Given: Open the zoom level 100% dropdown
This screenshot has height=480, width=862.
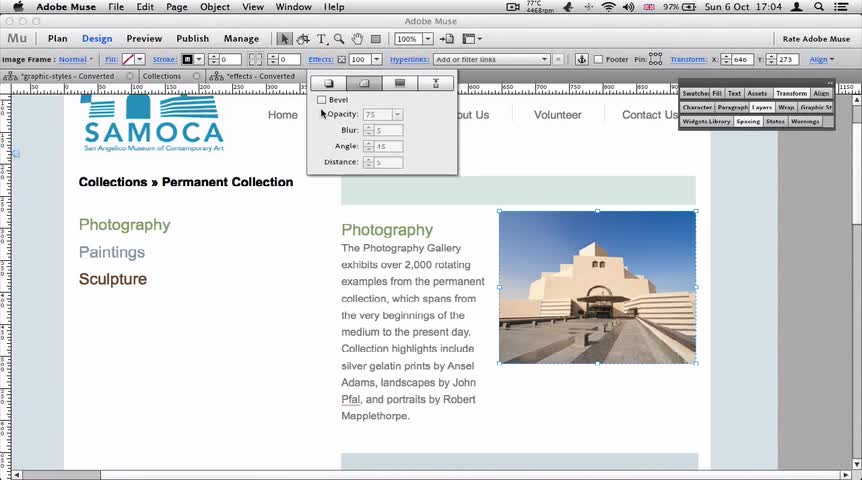Looking at the screenshot, I should coord(427,39).
